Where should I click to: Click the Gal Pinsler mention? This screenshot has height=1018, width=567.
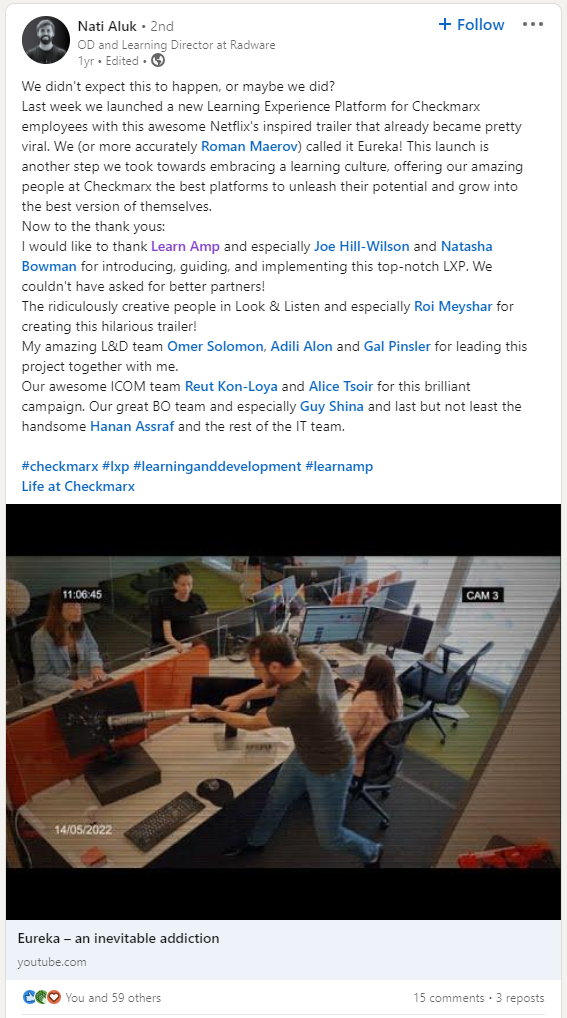point(397,346)
